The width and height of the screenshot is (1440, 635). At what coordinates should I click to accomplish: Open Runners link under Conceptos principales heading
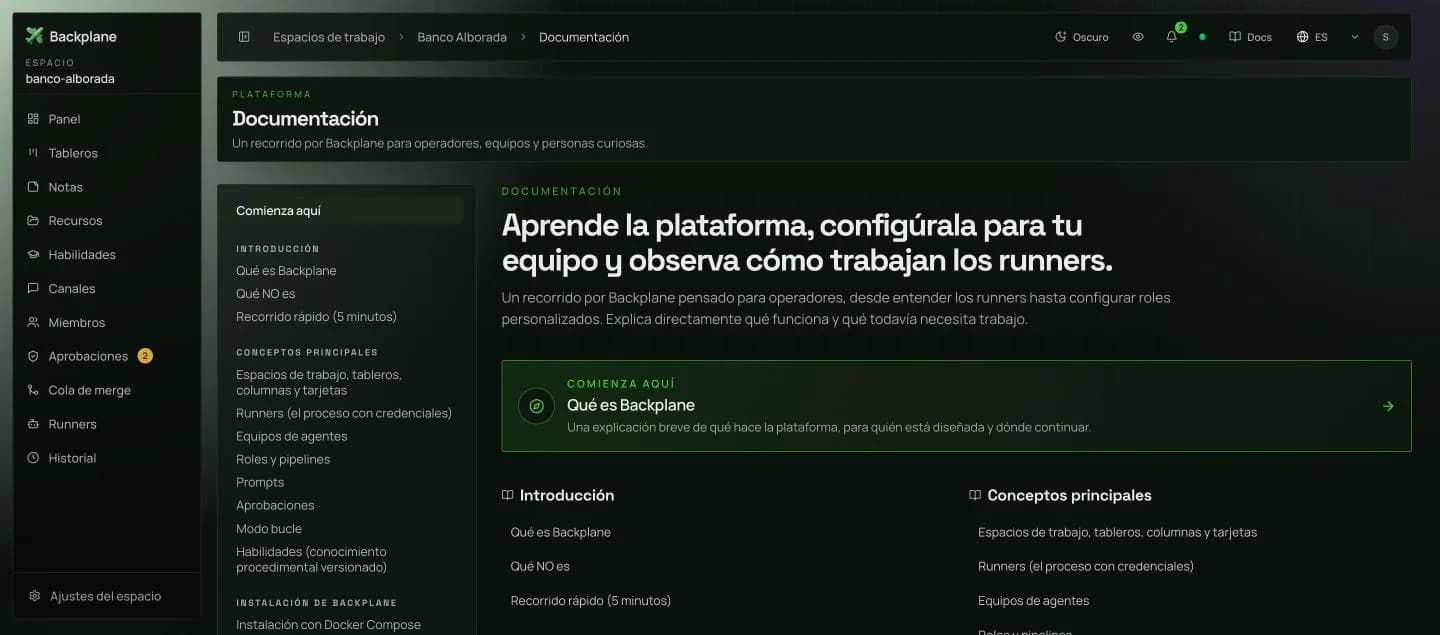1086,566
